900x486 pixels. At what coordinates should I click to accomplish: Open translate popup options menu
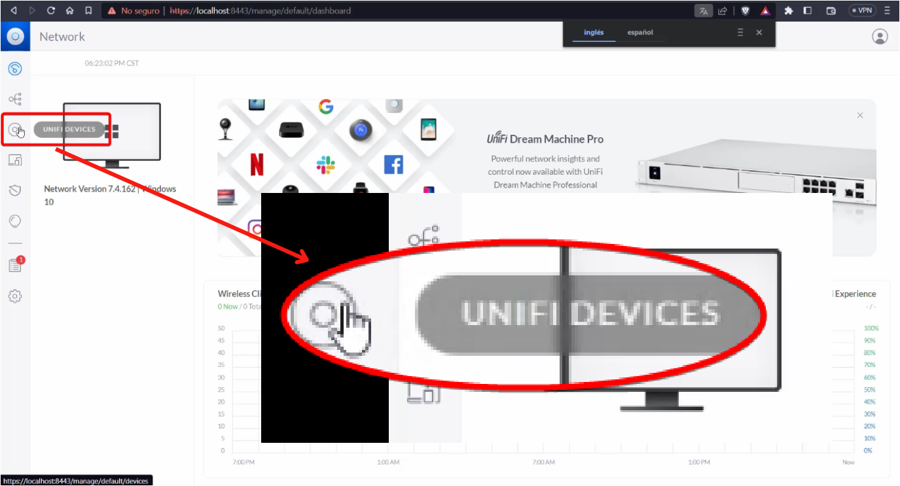pyautogui.click(x=740, y=33)
